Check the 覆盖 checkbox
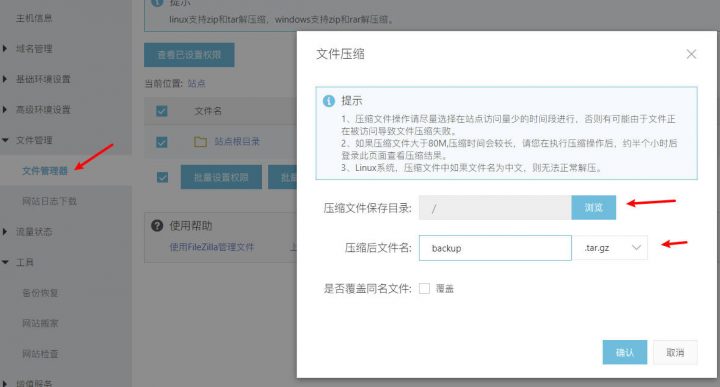Image resolution: width=720 pixels, height=387 pixels. 424,288
